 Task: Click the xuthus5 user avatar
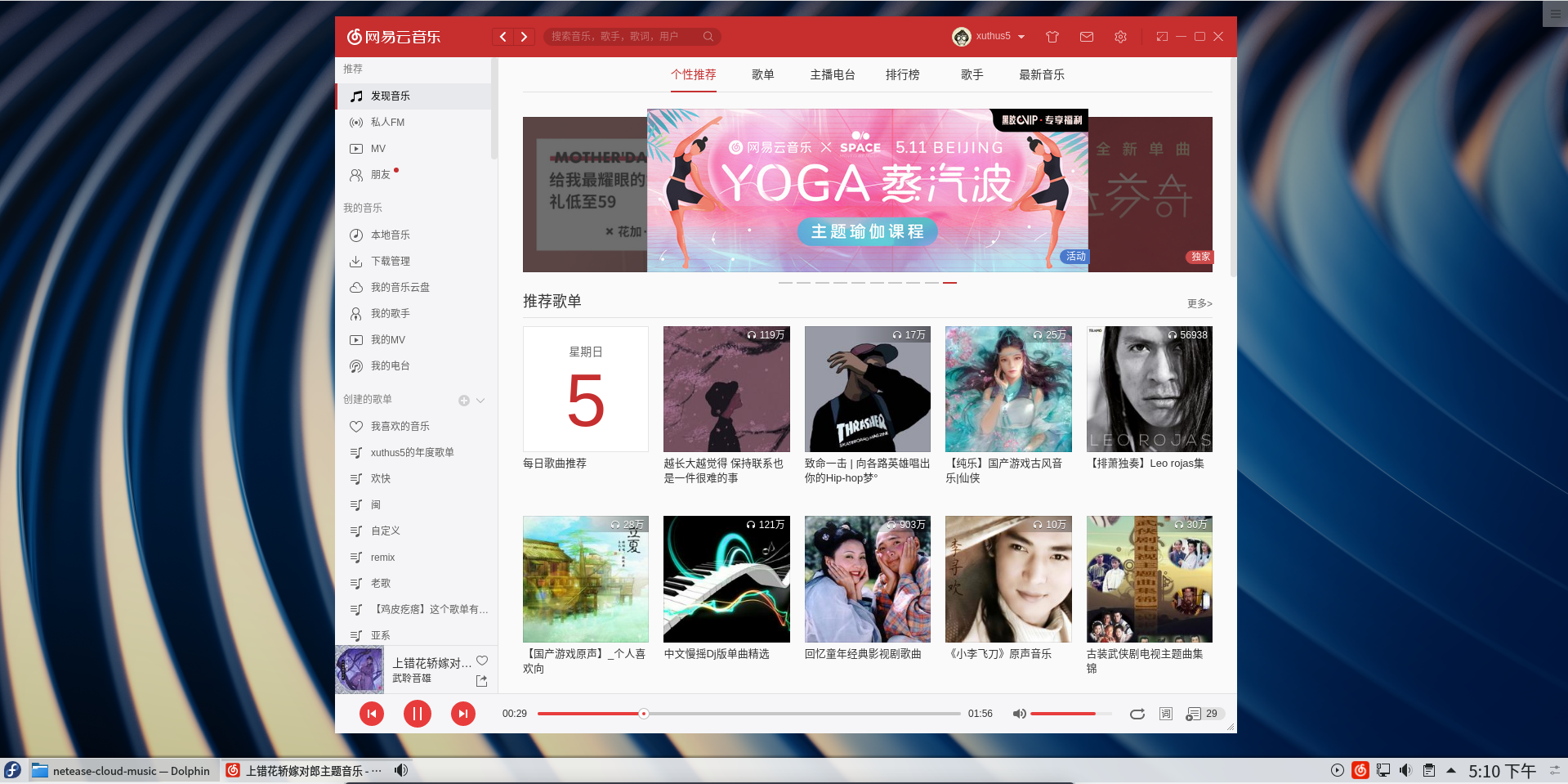(962, 37)
